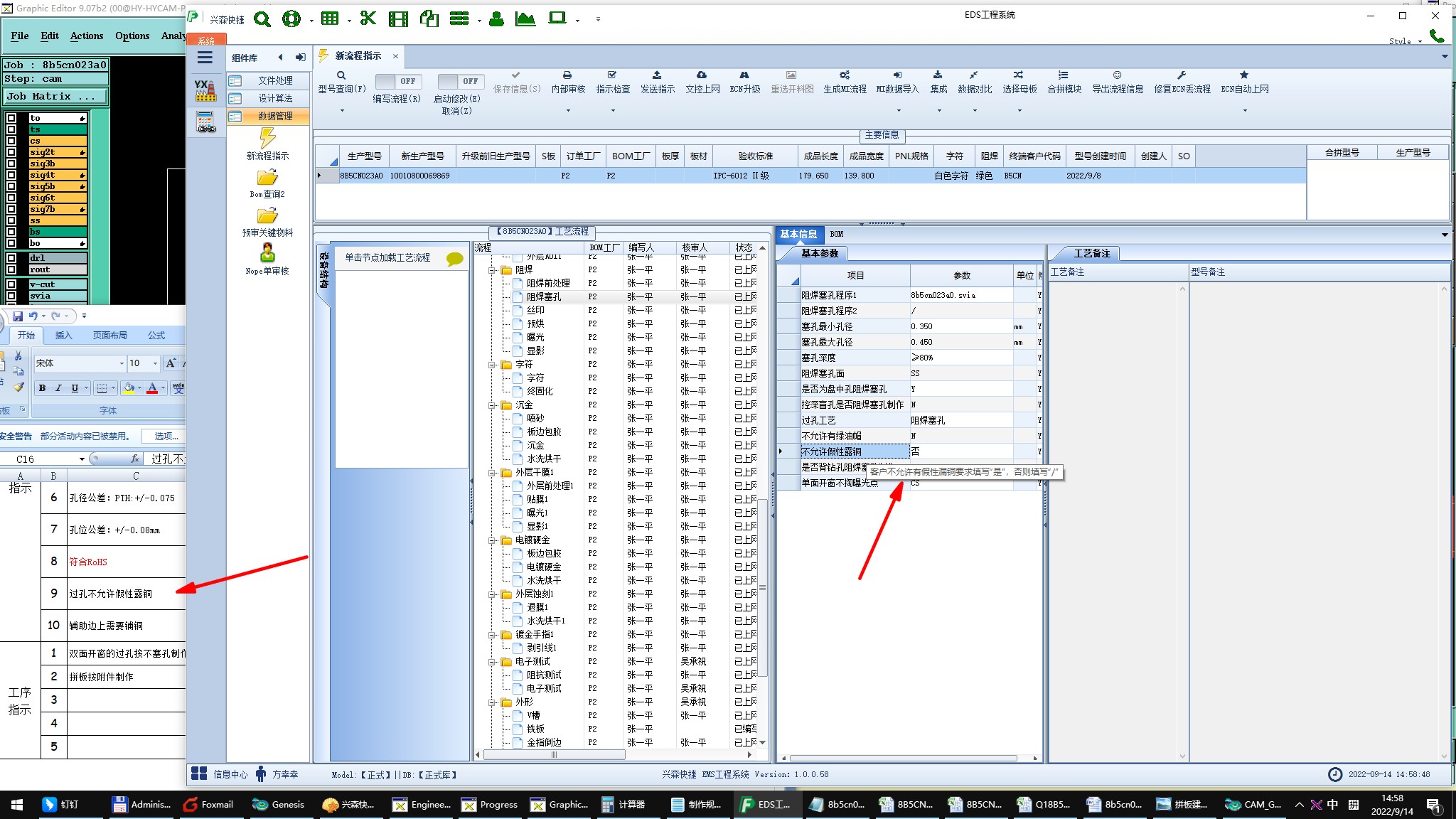The image size is (1456, 819).
Task: Toggle the 启动修改 OFF switch
Action: pyautogui.click(x=460, y=81)
